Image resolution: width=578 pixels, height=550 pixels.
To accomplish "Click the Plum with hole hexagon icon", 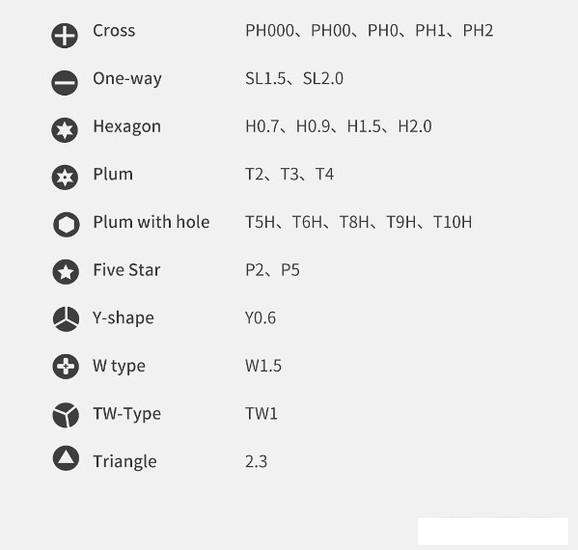I will click(x=66, y=224).
